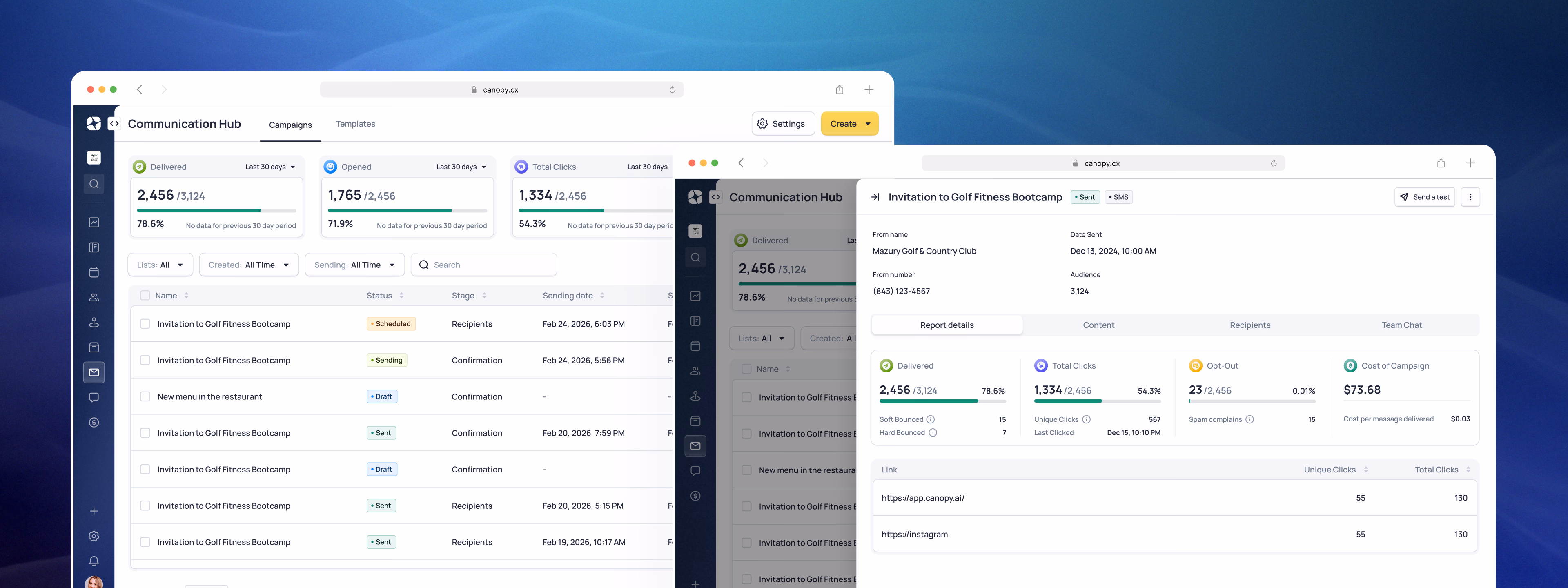Open new tab in right browser window
The height and width of the screenshot is (588, 1568).
coord(1470,163)
